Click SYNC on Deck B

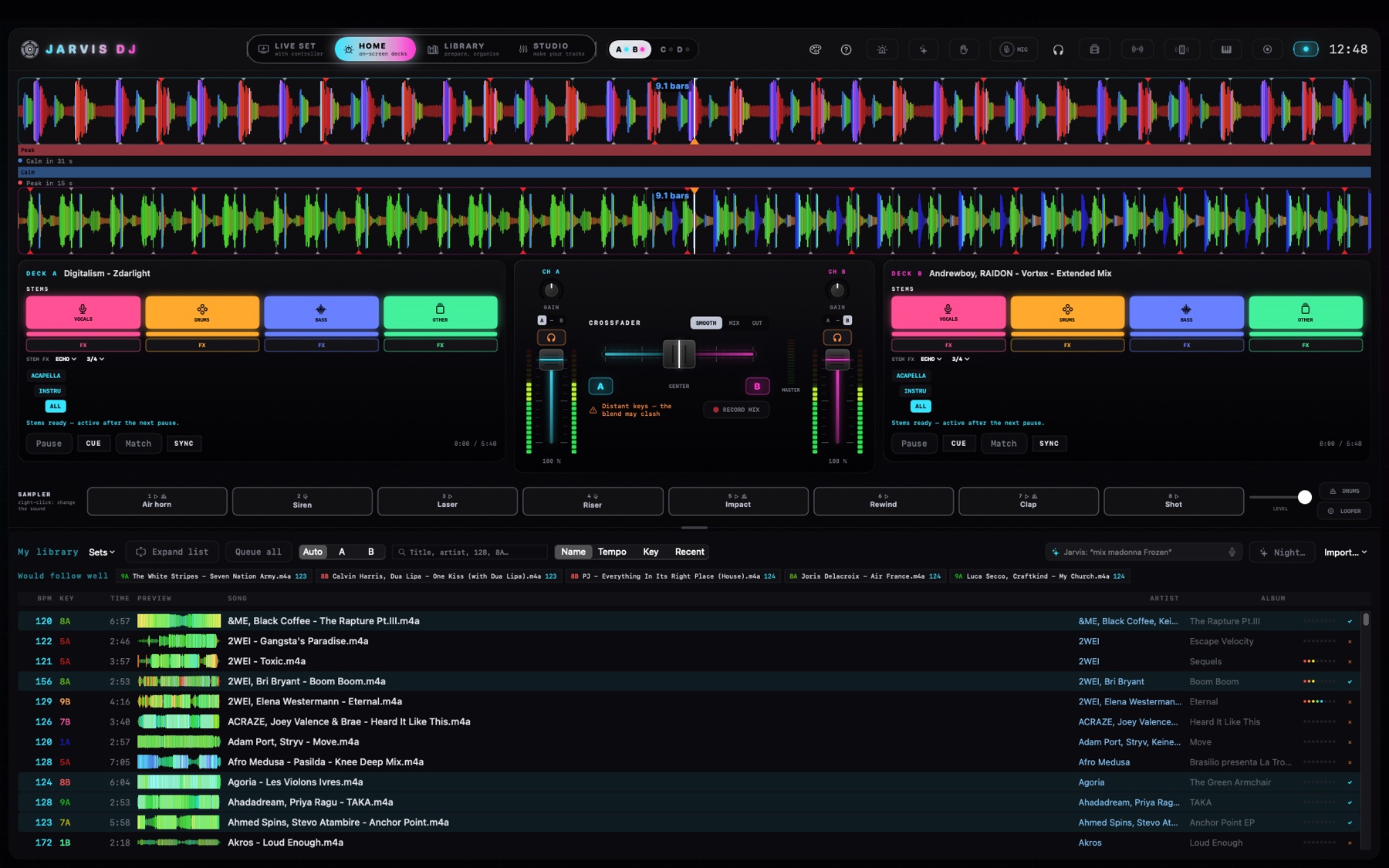pos(1049,444)
